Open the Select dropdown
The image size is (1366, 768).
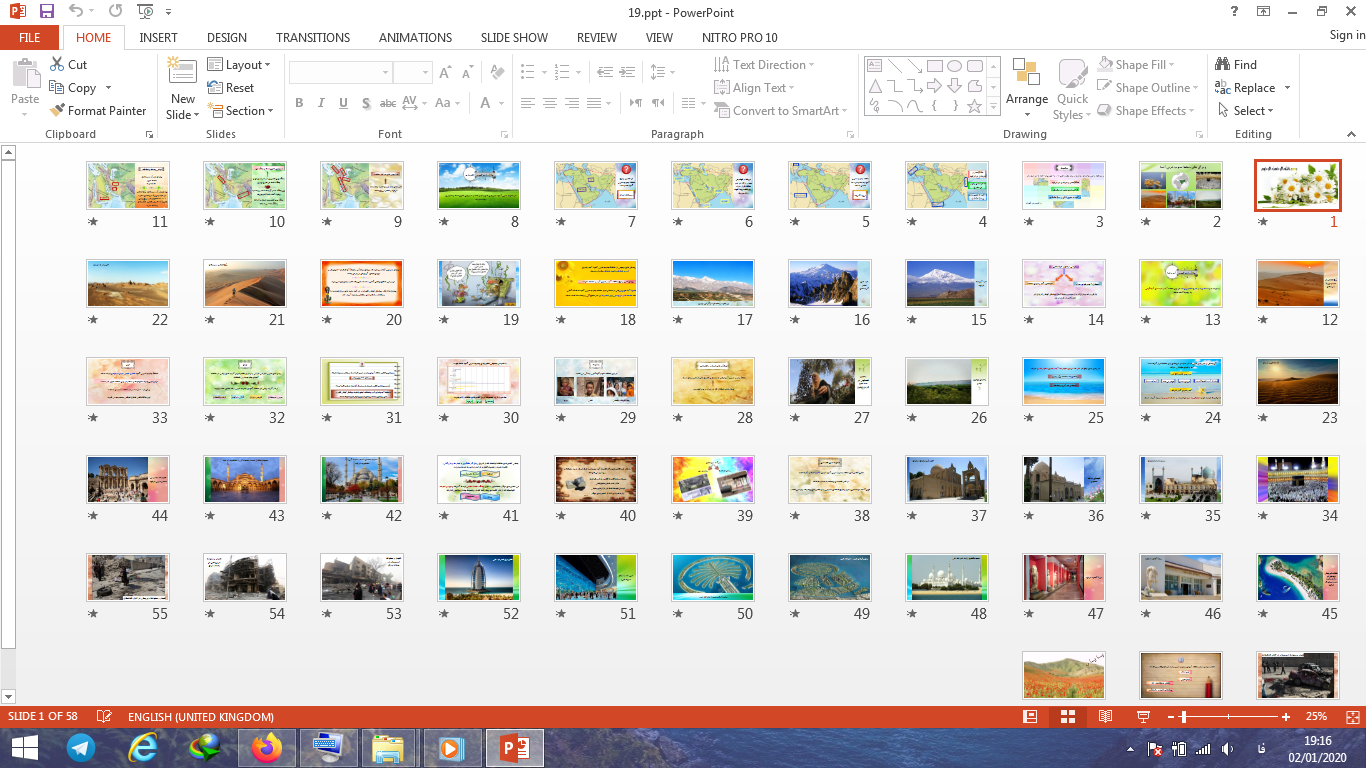pyautogui.click(x=1245, y=111)
